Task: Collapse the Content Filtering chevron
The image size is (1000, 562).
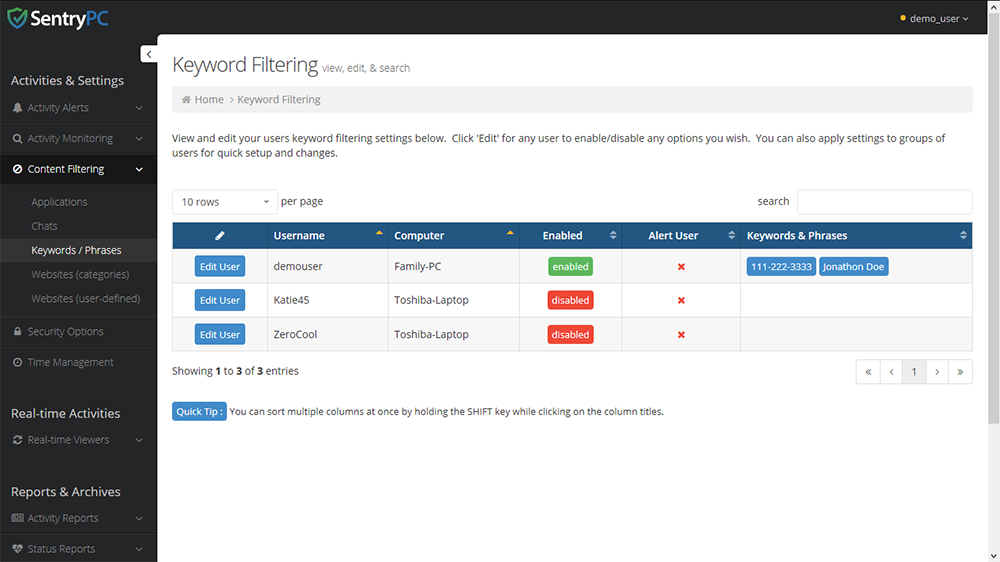Action: (139, 170)
